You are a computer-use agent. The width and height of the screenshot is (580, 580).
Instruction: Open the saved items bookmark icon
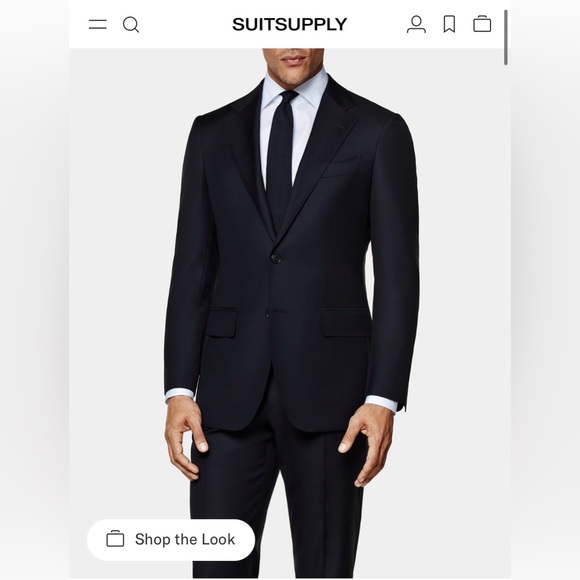(449, 24)
